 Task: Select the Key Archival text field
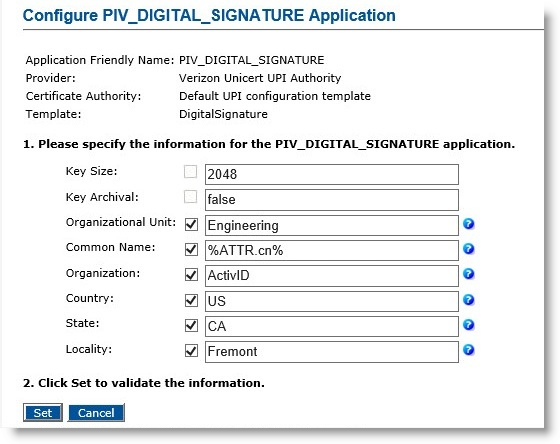pyautogui.click(x=332, y=200)
